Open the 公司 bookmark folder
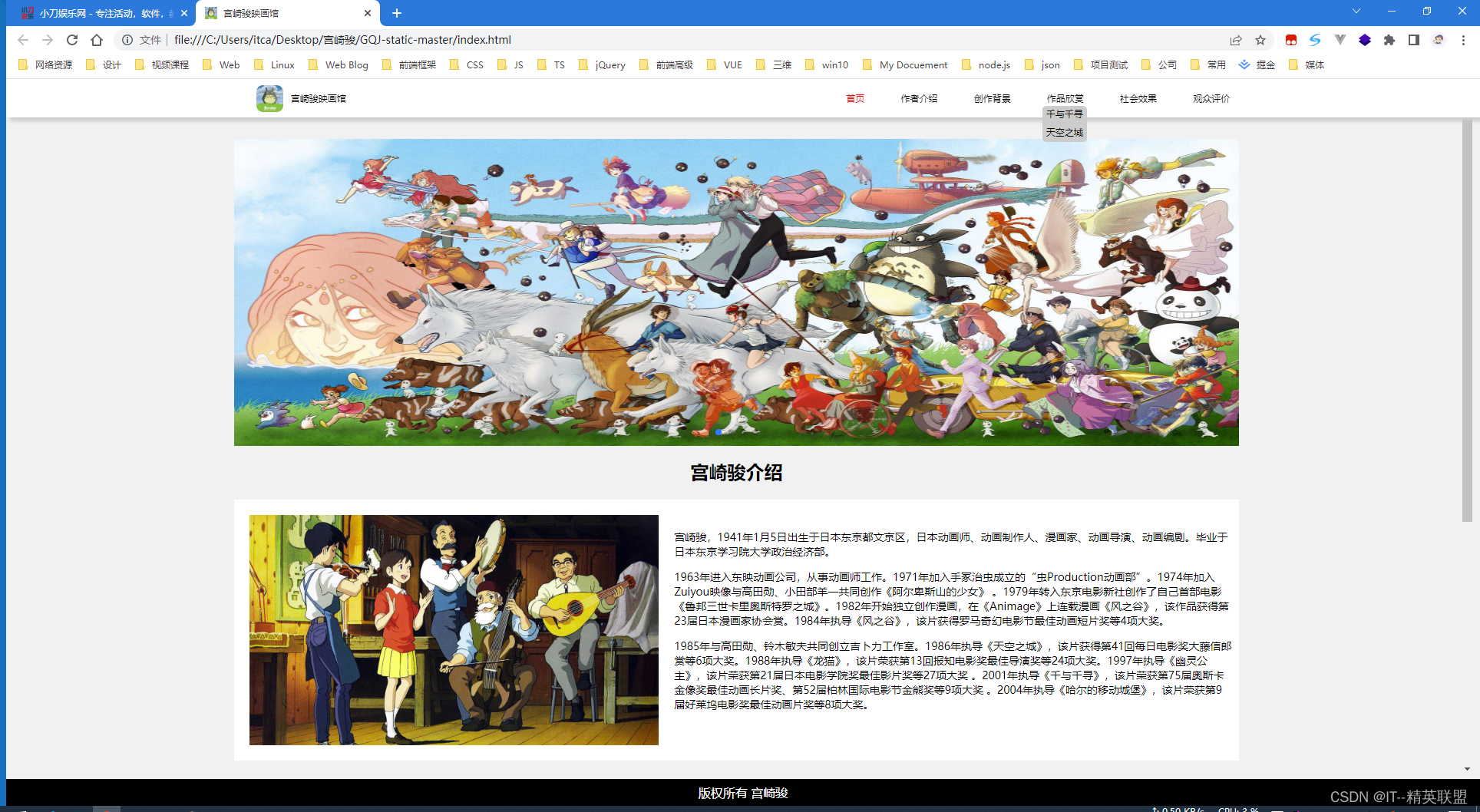Screen dimensions: 1480x812 click(x=1159, y=65)
